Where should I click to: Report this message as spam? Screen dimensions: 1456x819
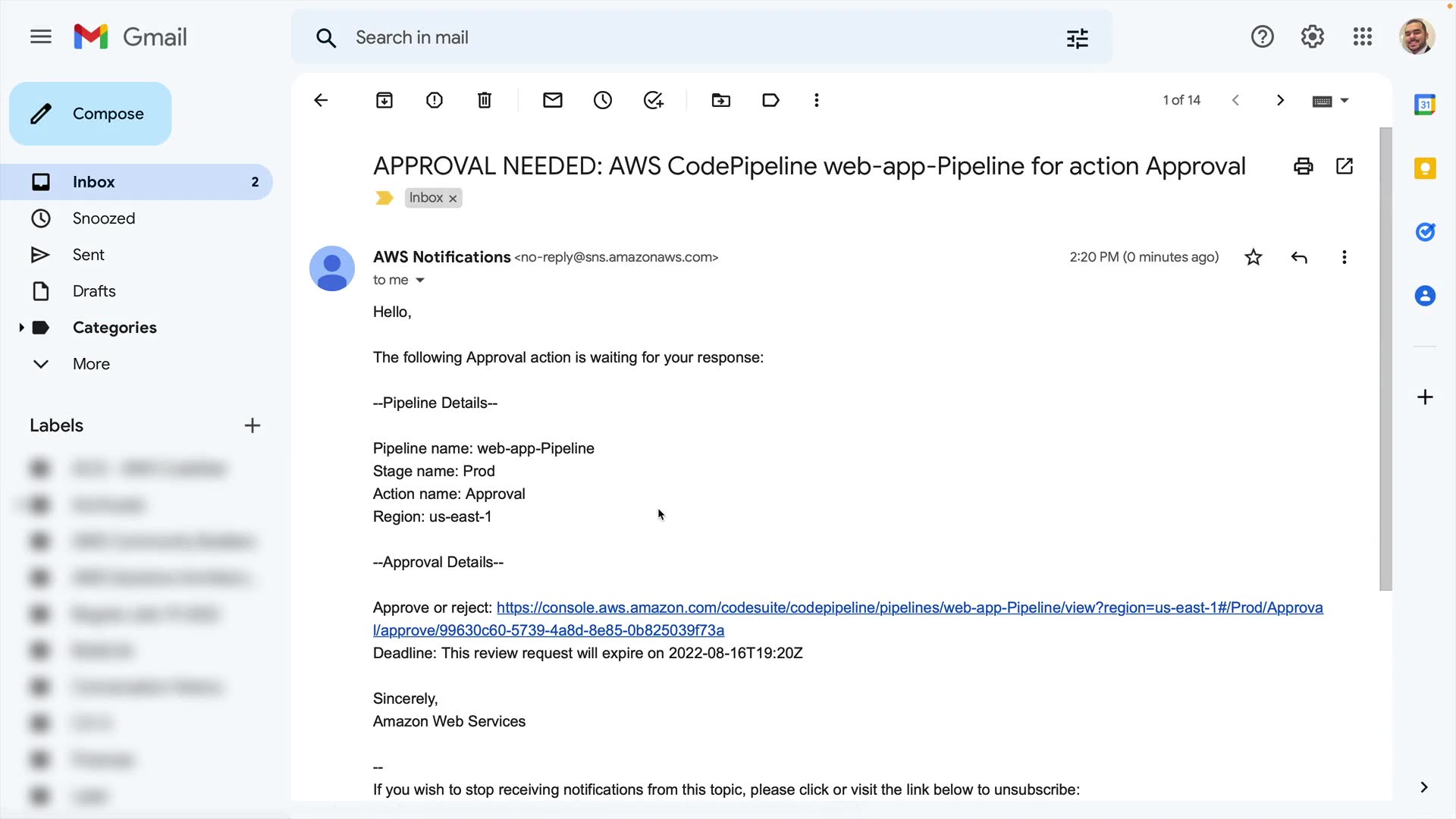click(435, 100)
